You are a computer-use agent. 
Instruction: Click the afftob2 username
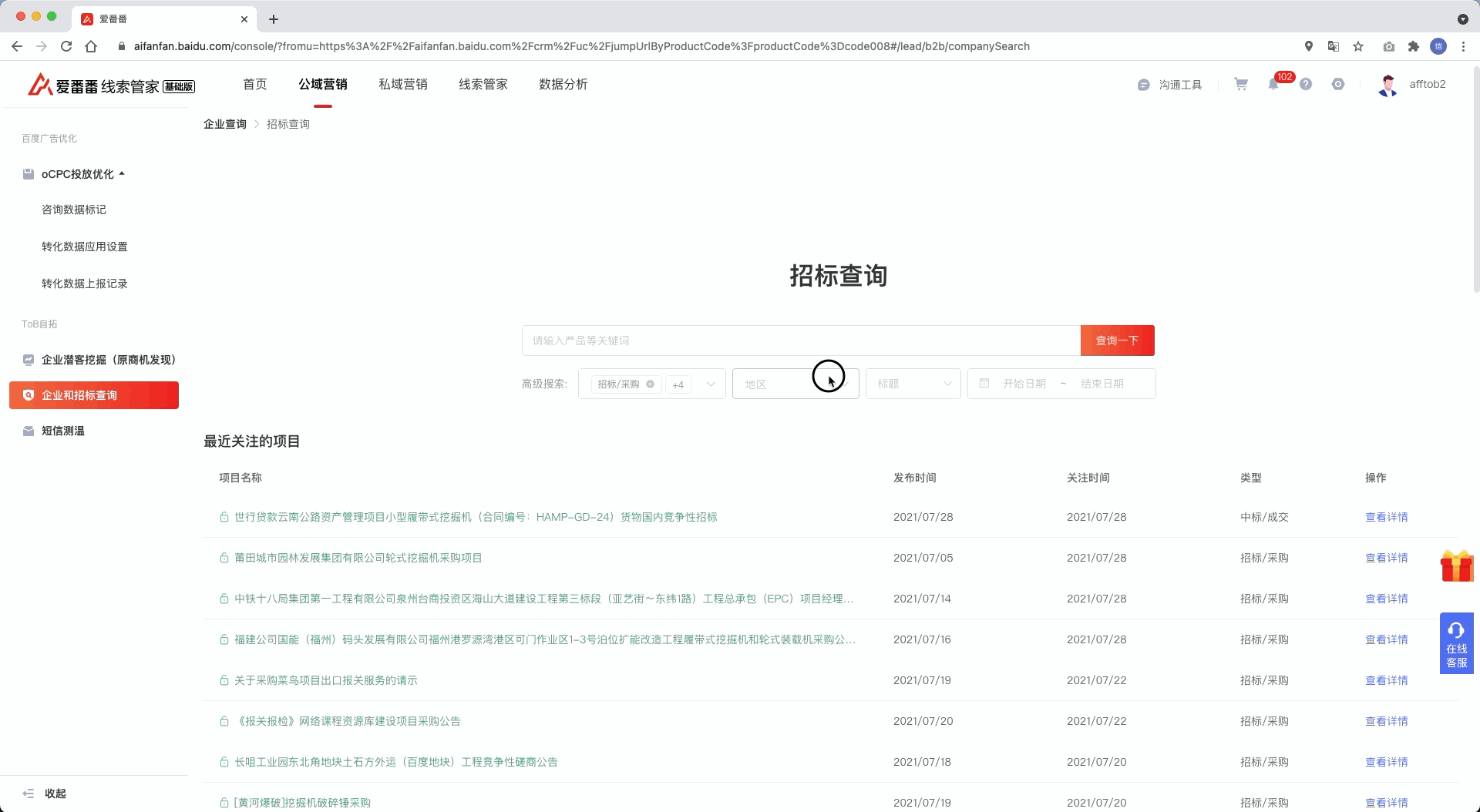1428,84
